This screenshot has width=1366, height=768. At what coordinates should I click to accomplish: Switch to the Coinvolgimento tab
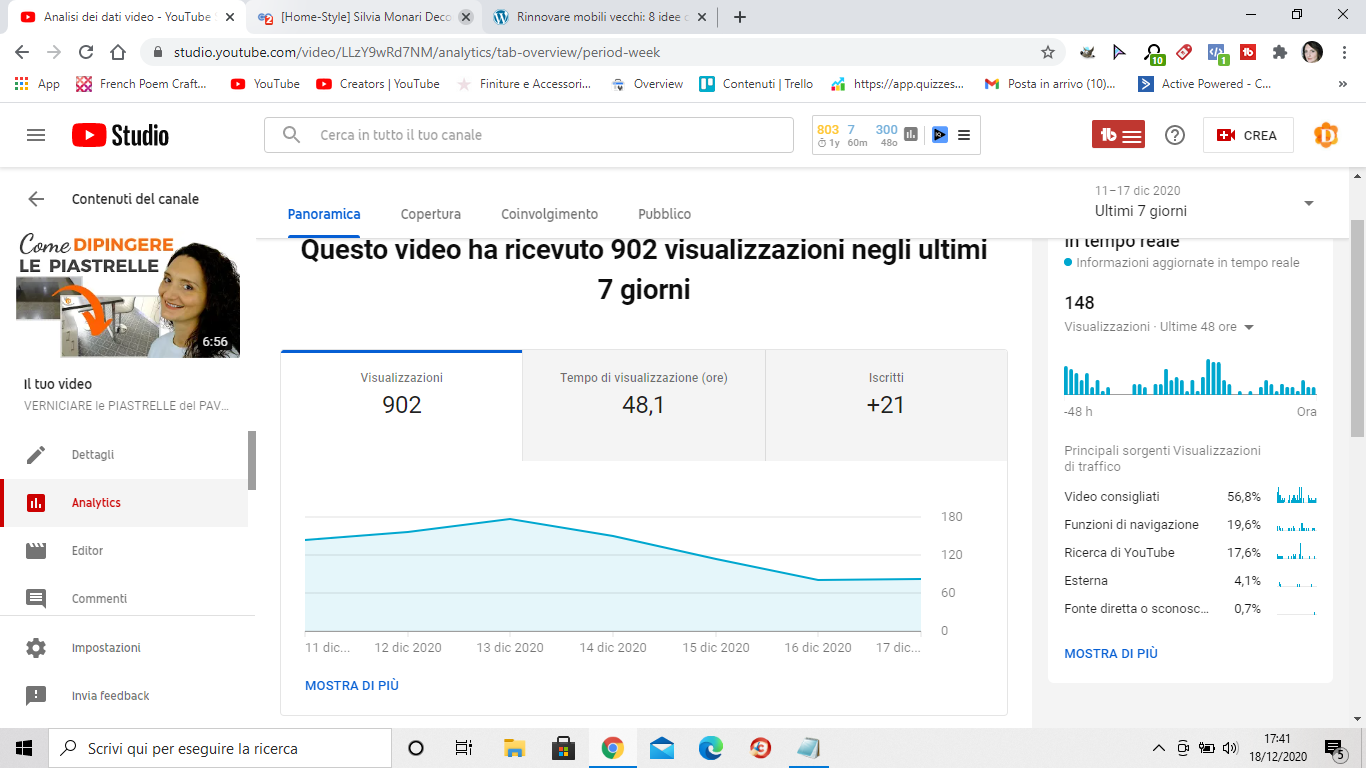tap(550, 214)
